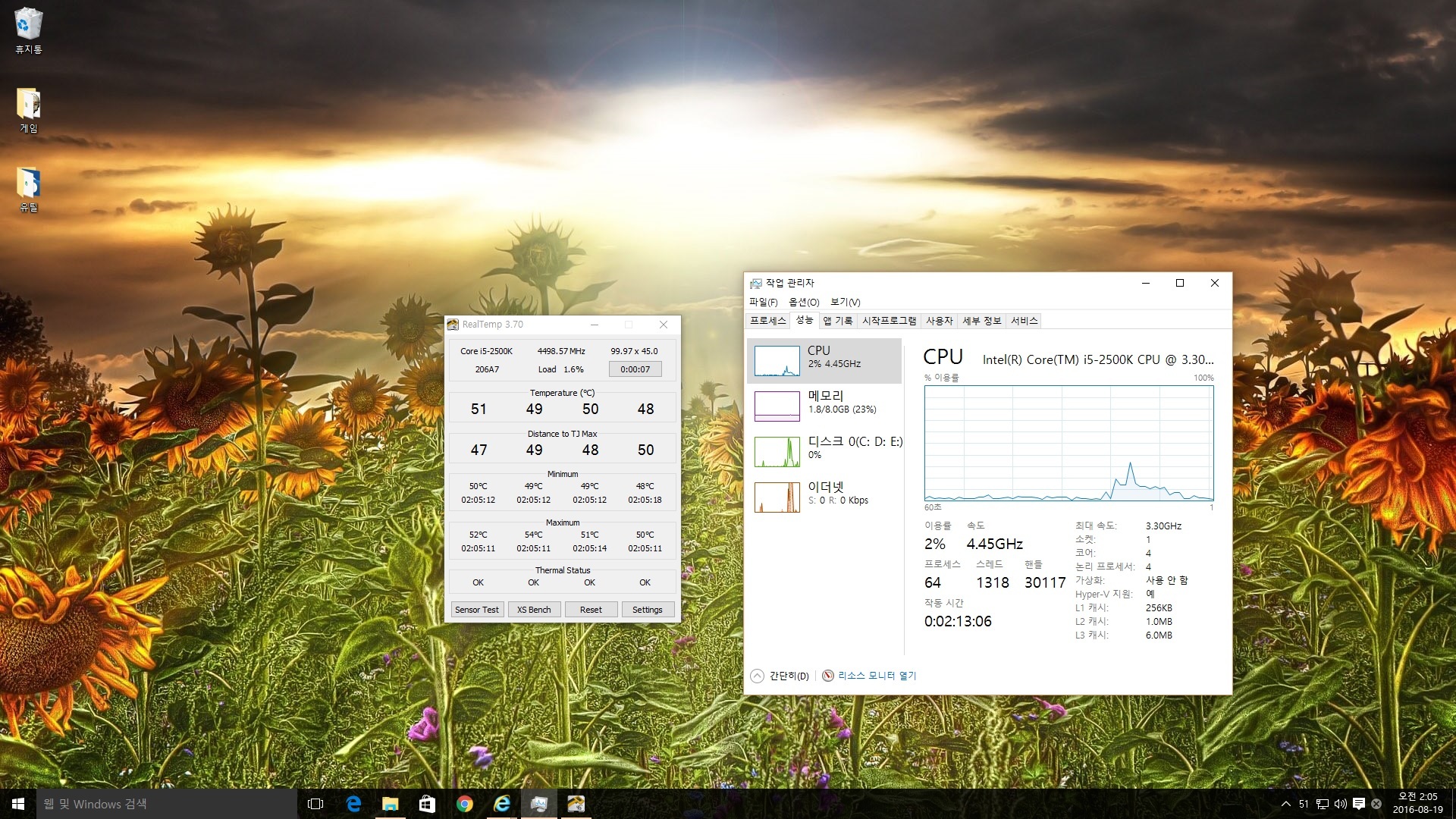Switch to the 프로세스 tab
This screenshot has width=1456, height=819.
tap(767, 321)
